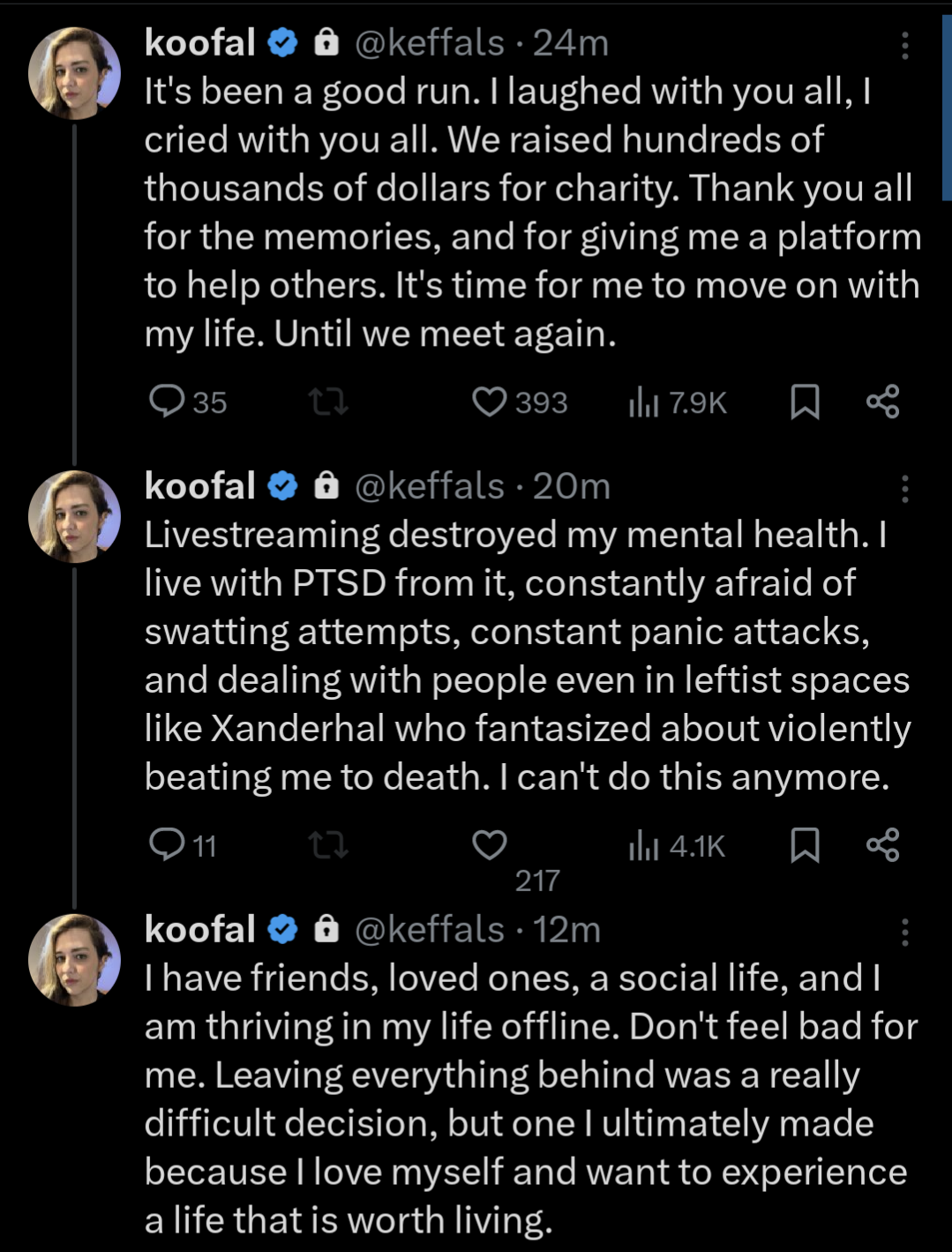Share the 20m Livestreaming tweet
Screen dimensions: 952x1252
882,845
